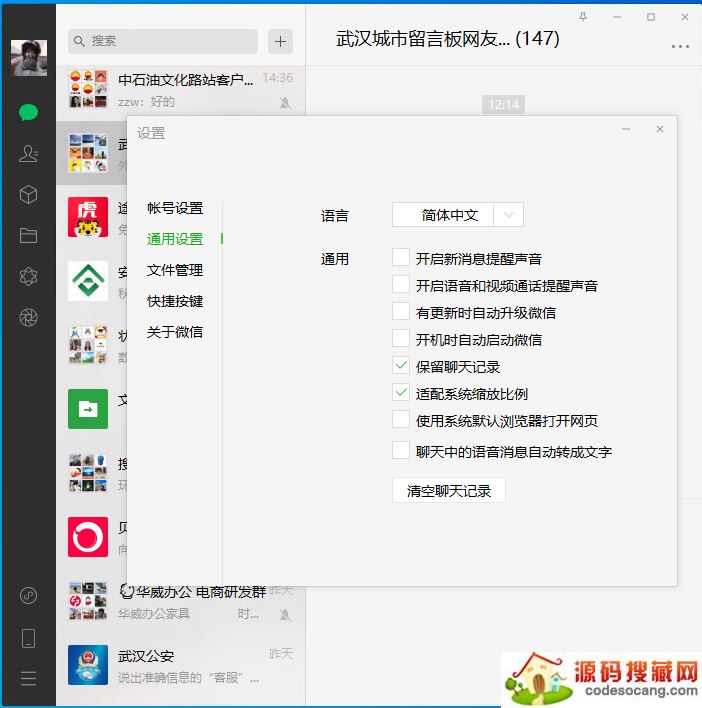Click the muted bell on 中石油 chat

pyautogui.click(x=285, y=103)
